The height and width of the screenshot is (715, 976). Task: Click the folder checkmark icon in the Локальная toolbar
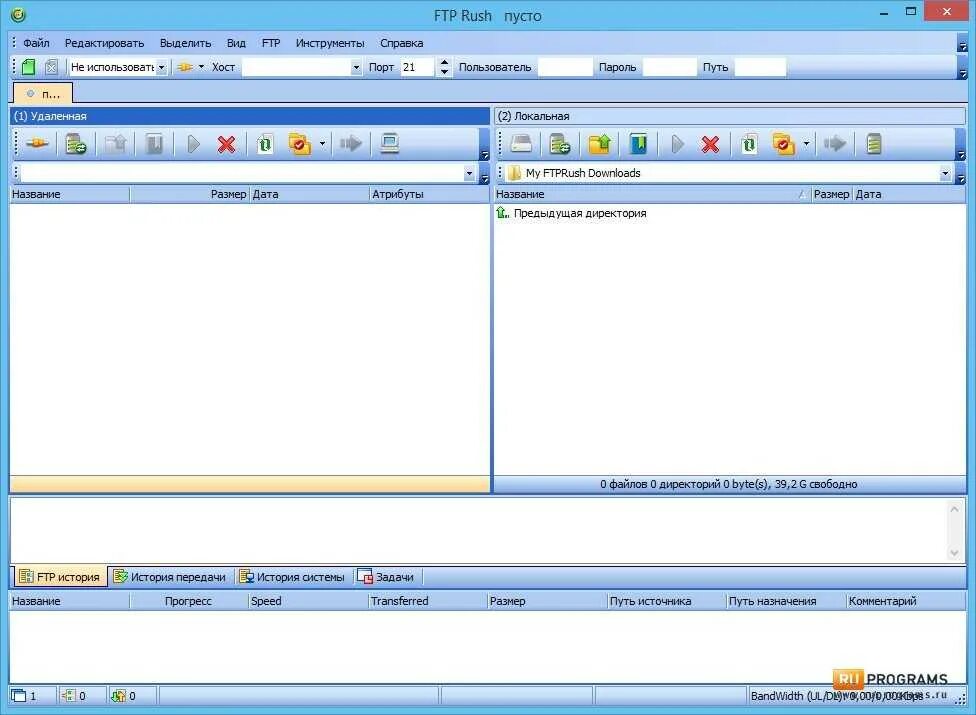pos(783,144)
